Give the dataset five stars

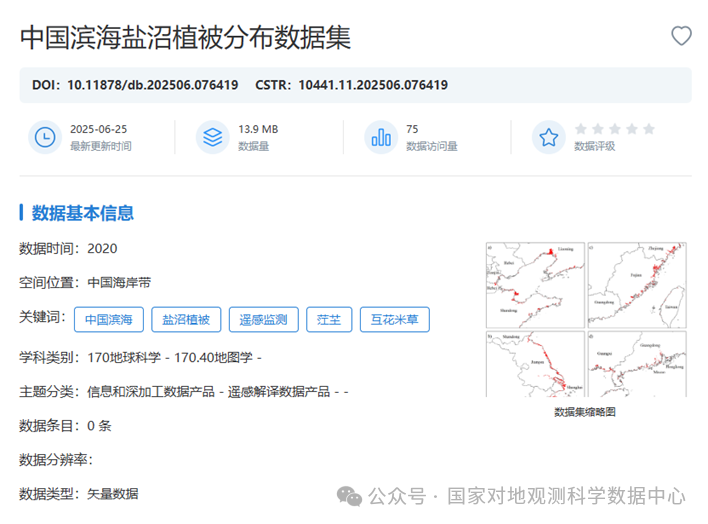pos(648,129)
